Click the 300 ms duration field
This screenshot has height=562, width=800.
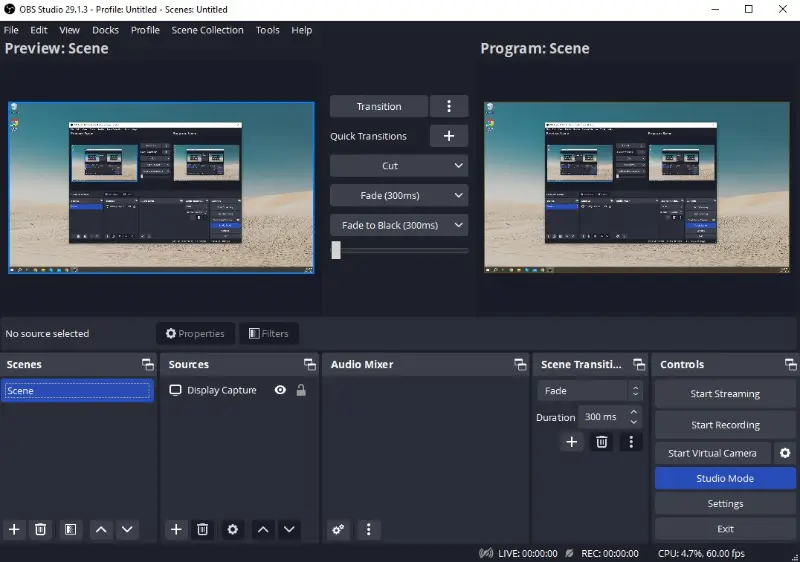click(601, 417)
